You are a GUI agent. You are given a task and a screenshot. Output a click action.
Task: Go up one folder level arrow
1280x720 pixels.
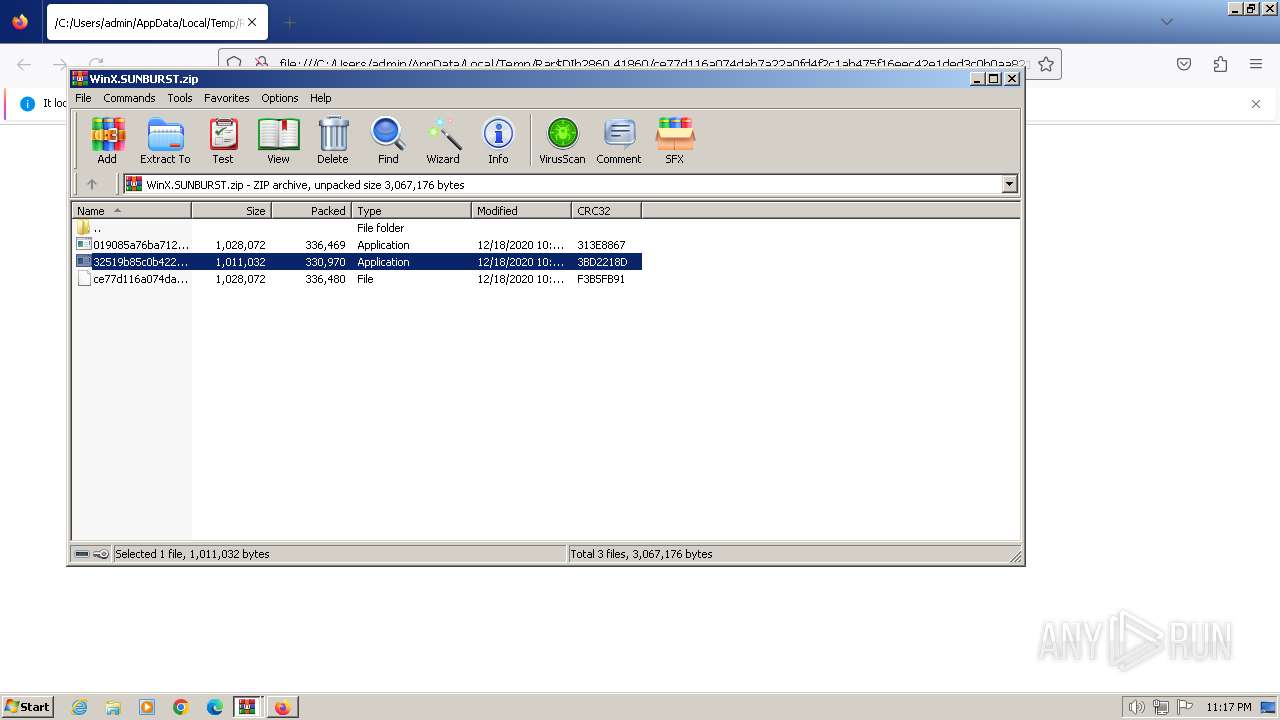[x=92, y=184]
